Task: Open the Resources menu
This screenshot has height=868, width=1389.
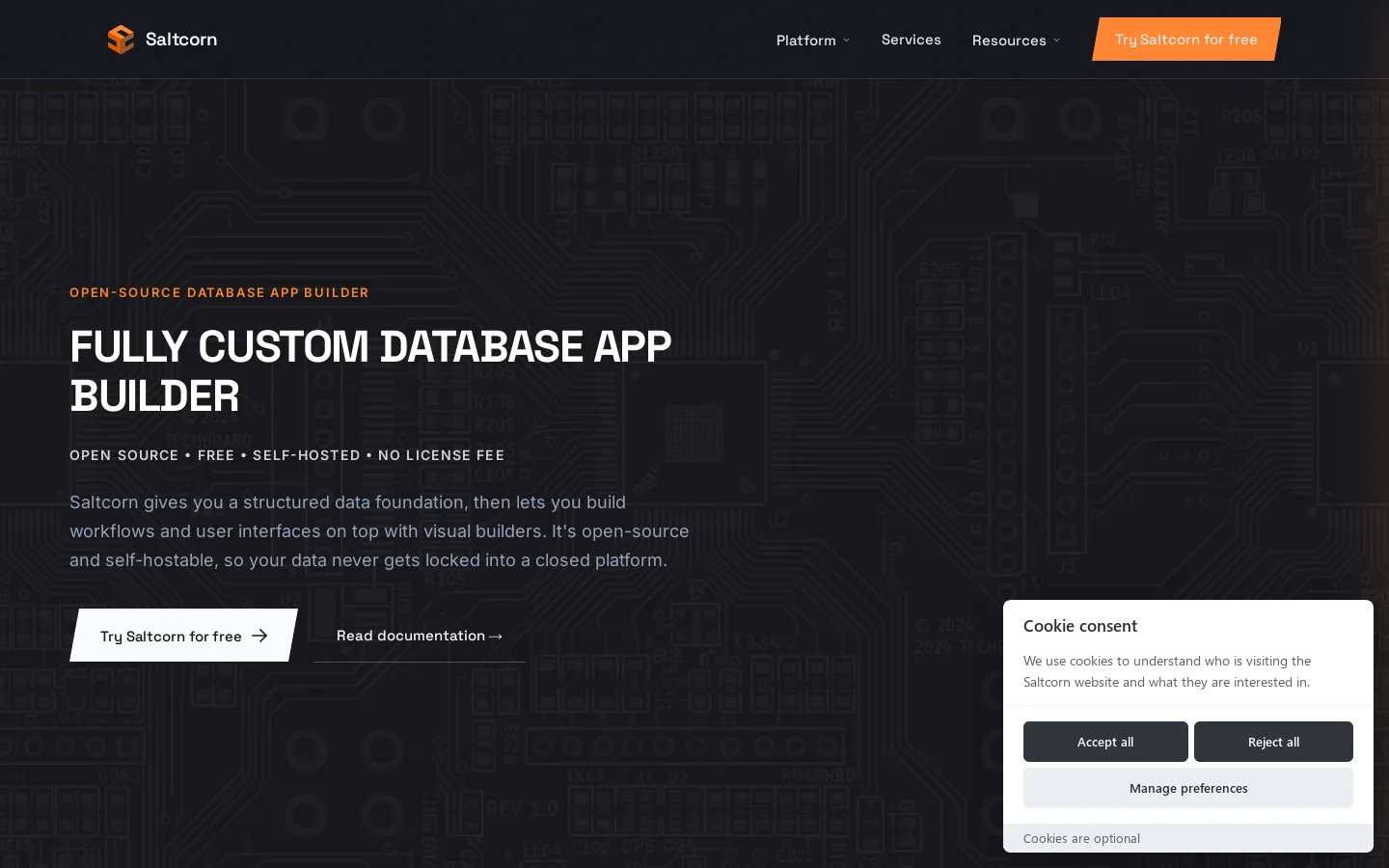Action: (x=1016, y=41)
